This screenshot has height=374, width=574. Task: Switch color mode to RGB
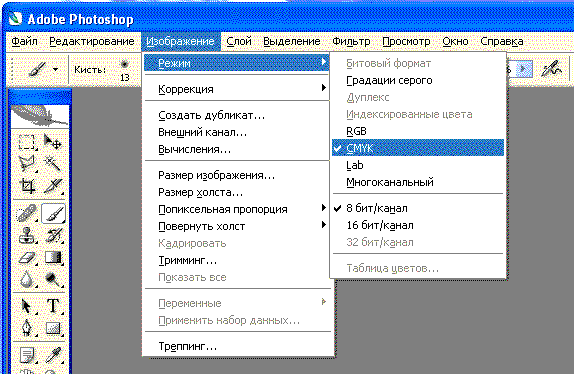(418, 131)
